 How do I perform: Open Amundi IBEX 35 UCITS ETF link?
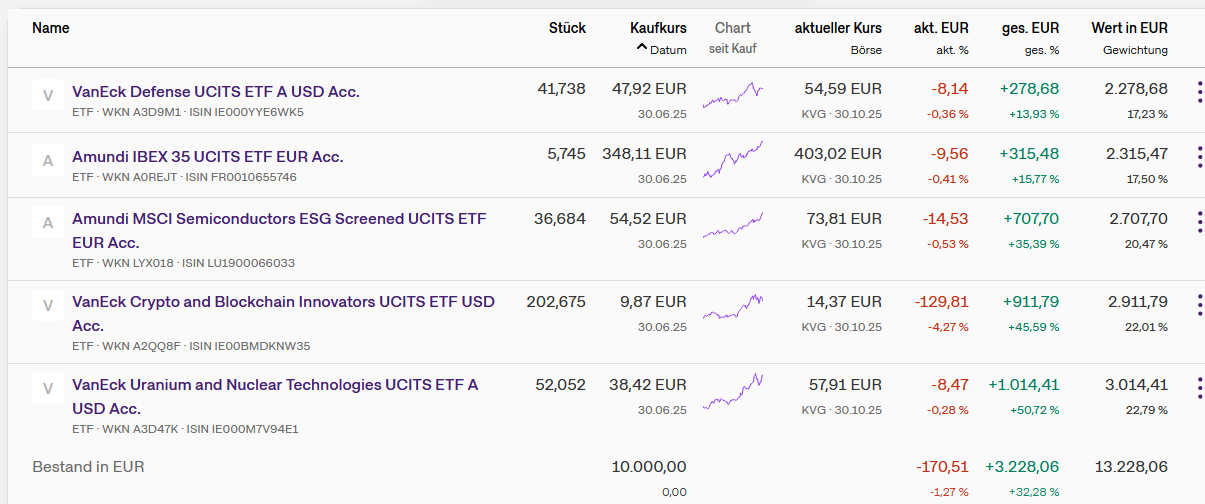point(207,157)
